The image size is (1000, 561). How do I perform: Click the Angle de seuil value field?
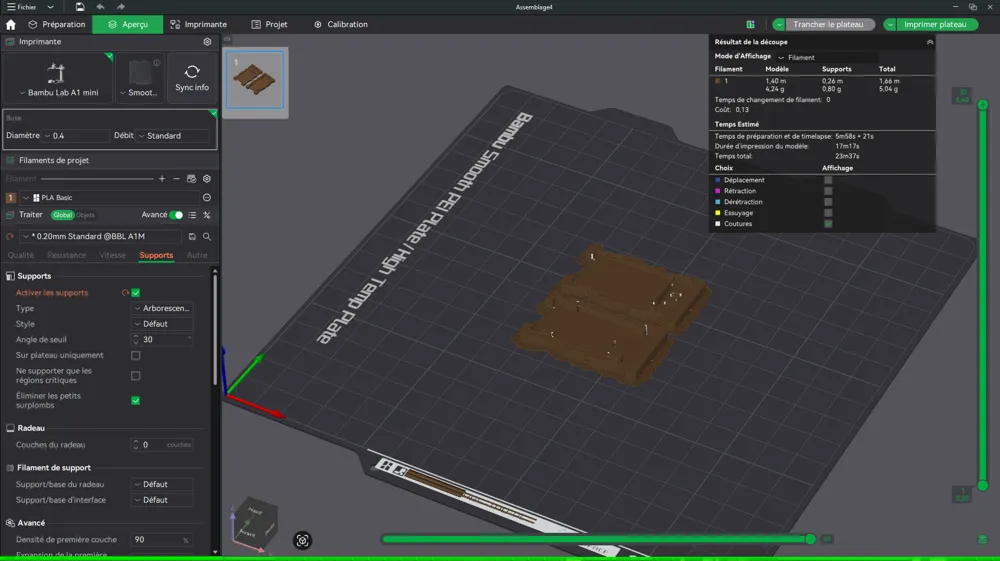tap(162, 340)
